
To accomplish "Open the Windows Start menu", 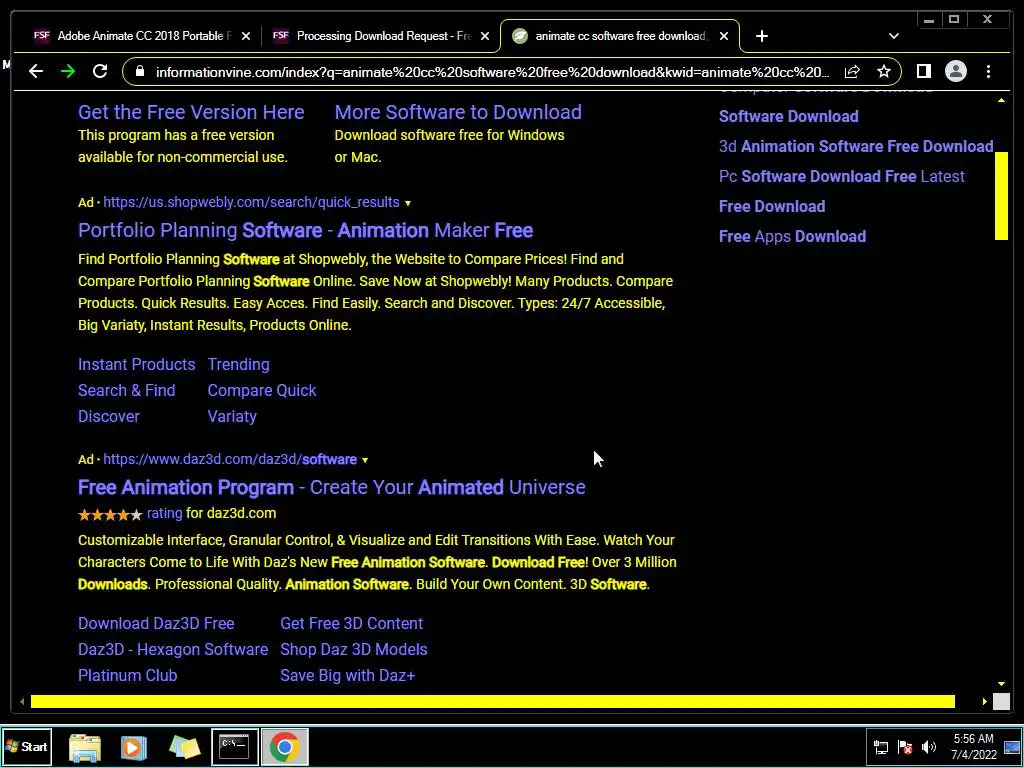I will pyautogui.click(x=26, y=746).
